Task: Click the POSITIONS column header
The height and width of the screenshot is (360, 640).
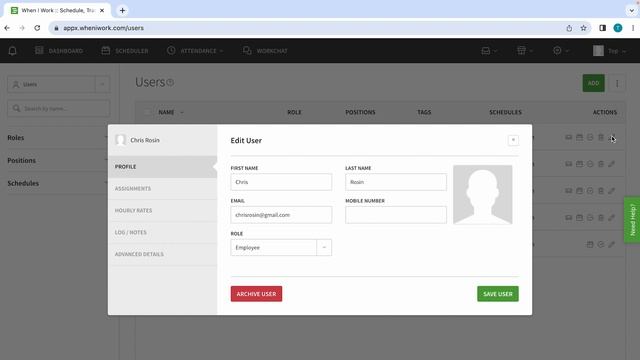Action: [x=360, y=112]
